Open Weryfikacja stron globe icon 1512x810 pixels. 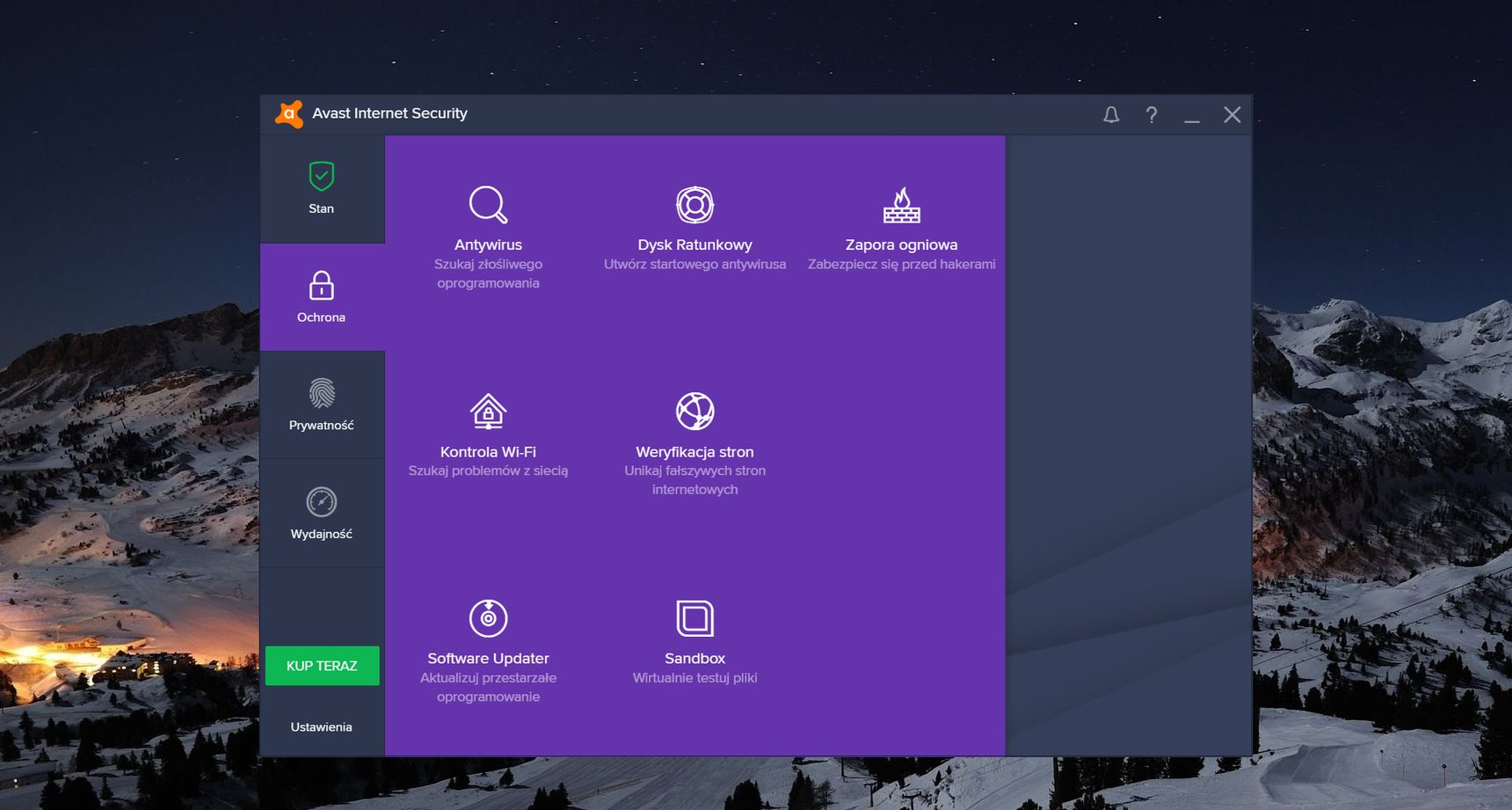pos(694,411)
